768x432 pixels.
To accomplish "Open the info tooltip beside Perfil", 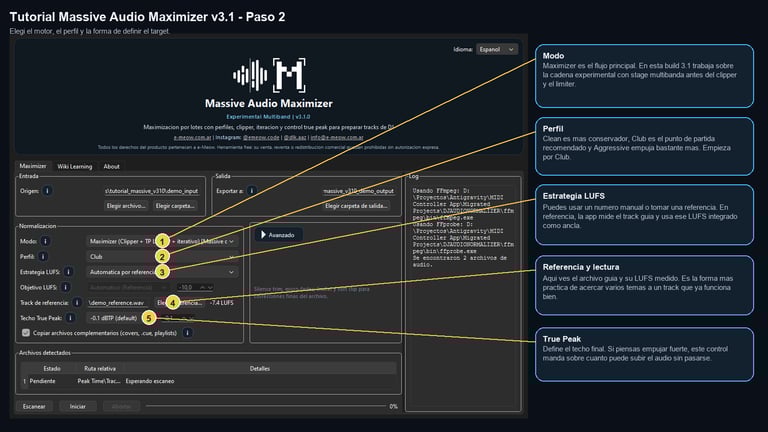I will click(x=43, y=256).
